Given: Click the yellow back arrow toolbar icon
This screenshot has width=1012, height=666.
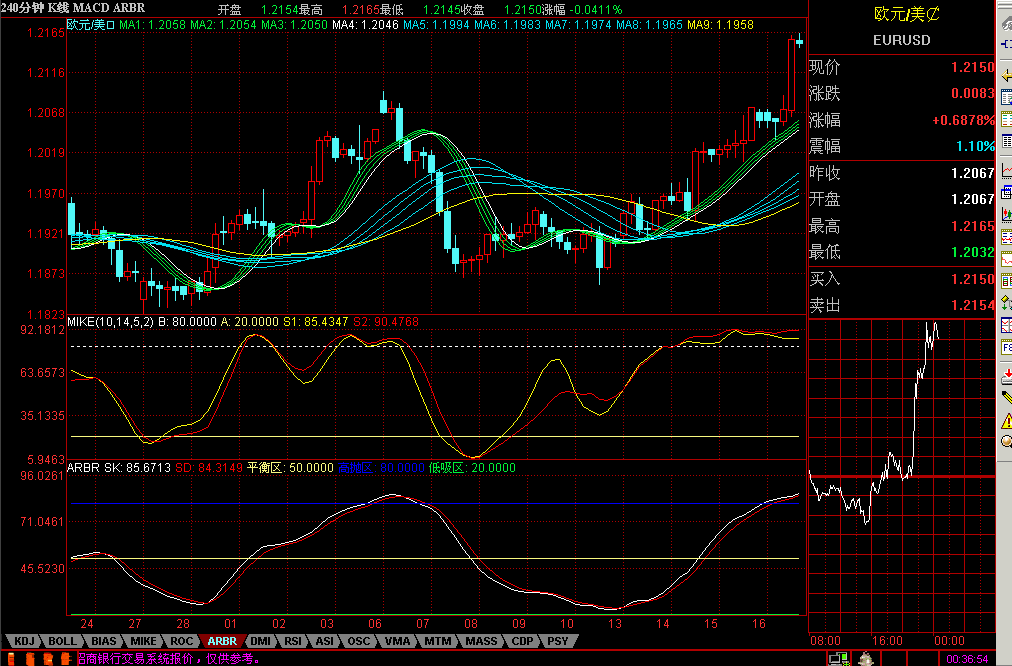Looking at the screenshot, I should coord(1006,76).
